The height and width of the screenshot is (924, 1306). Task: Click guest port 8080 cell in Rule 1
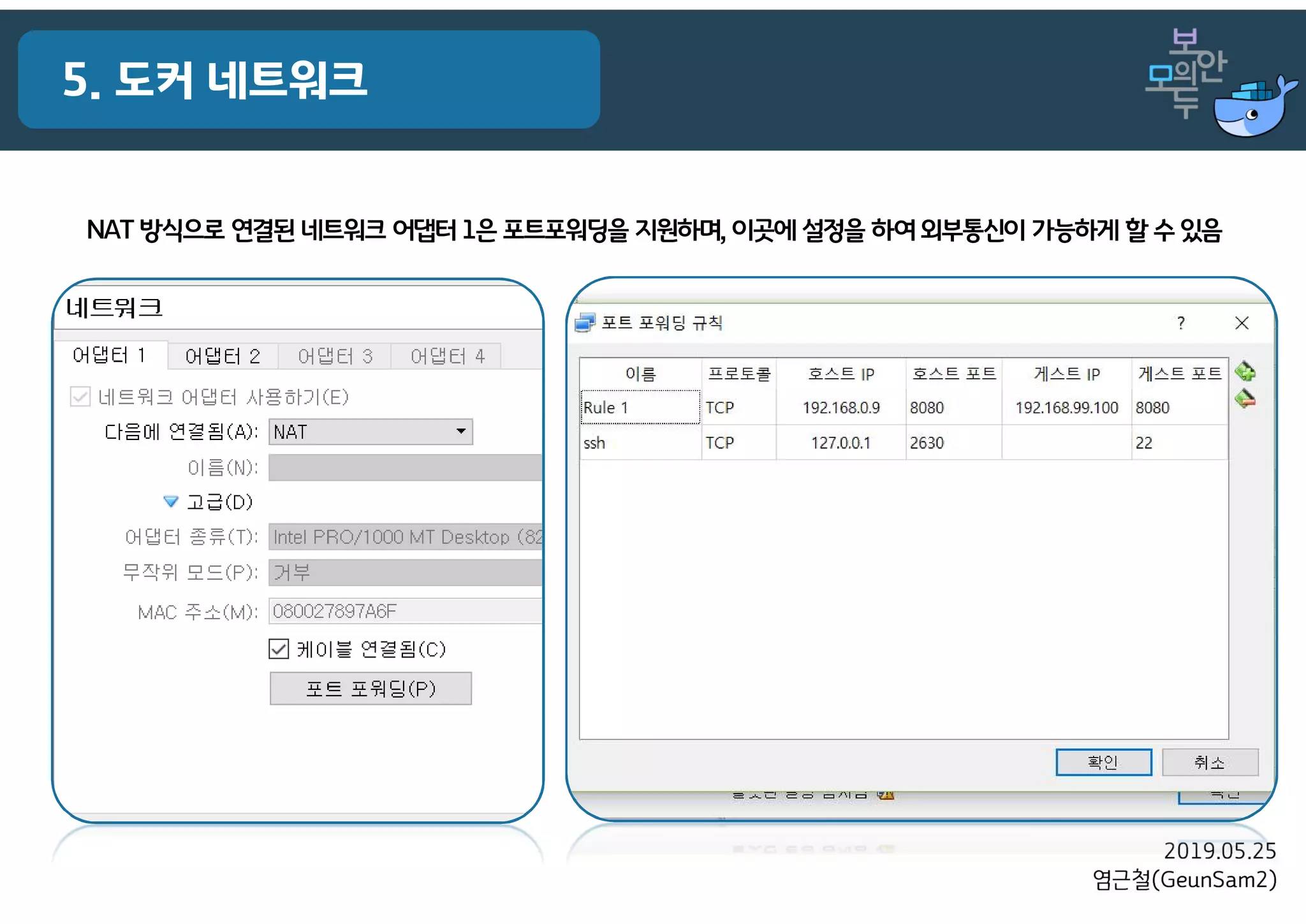coord(1180,407)
